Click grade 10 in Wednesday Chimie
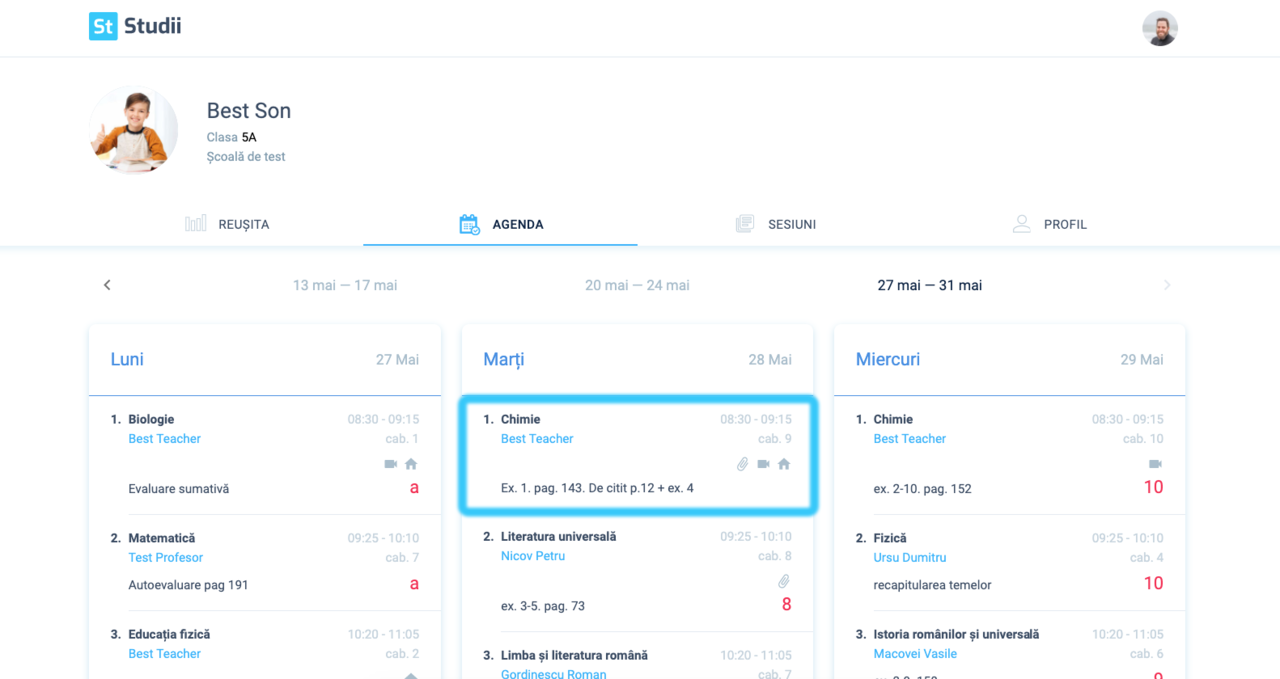The height and width of the screenshot is (679, 1280). (1153, 487)
